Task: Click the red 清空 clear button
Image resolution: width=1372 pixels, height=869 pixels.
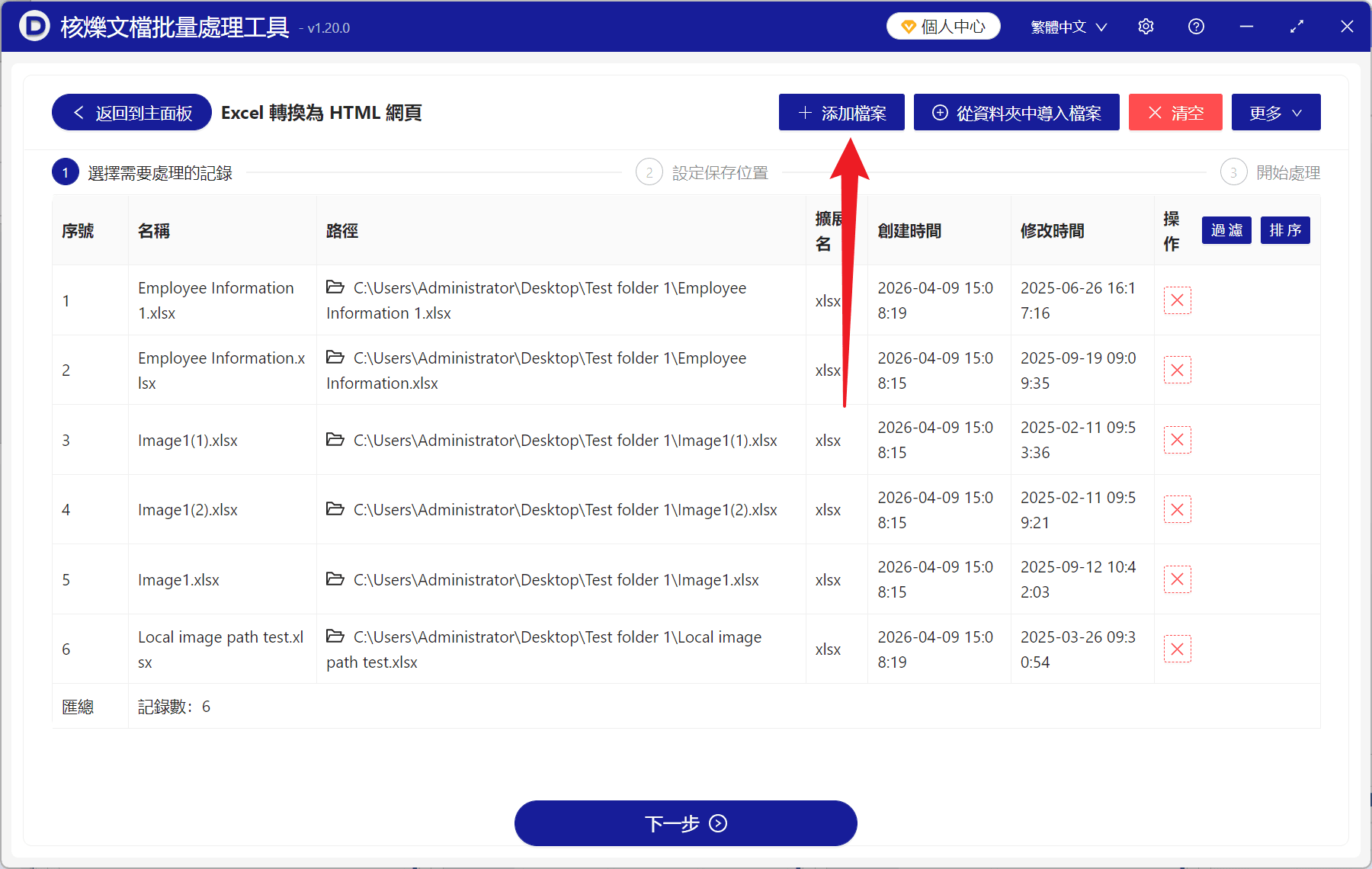Action: click(x=1175, y=112)
